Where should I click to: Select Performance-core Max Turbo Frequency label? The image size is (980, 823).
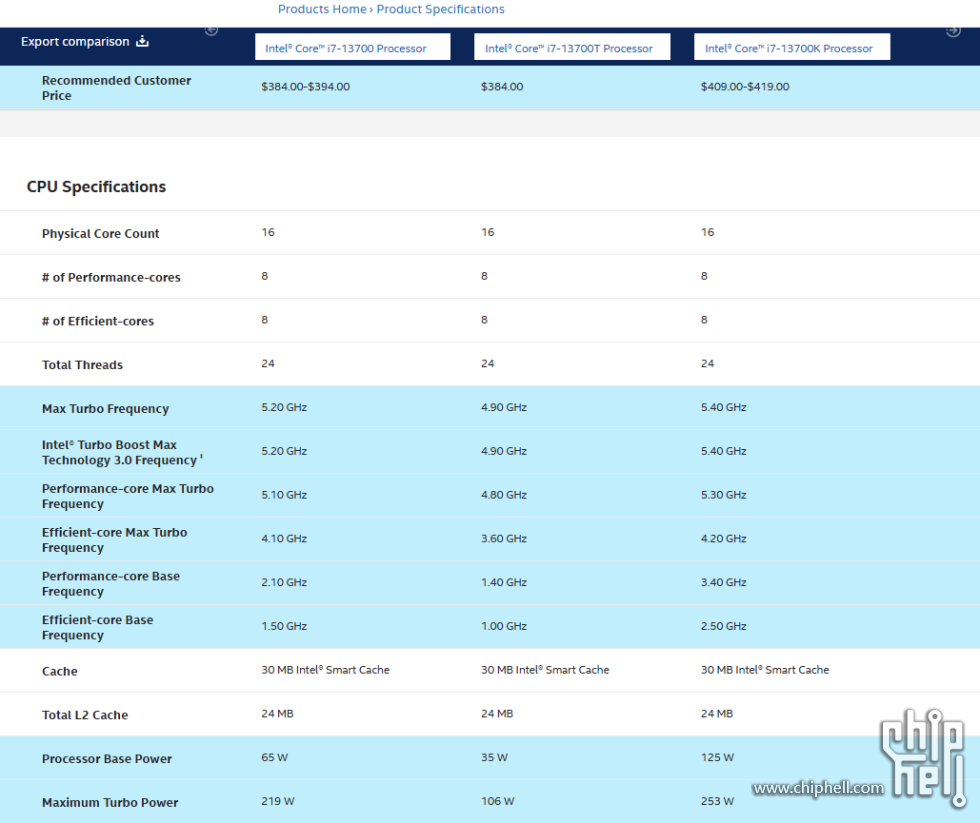click(x=128, y=496)
